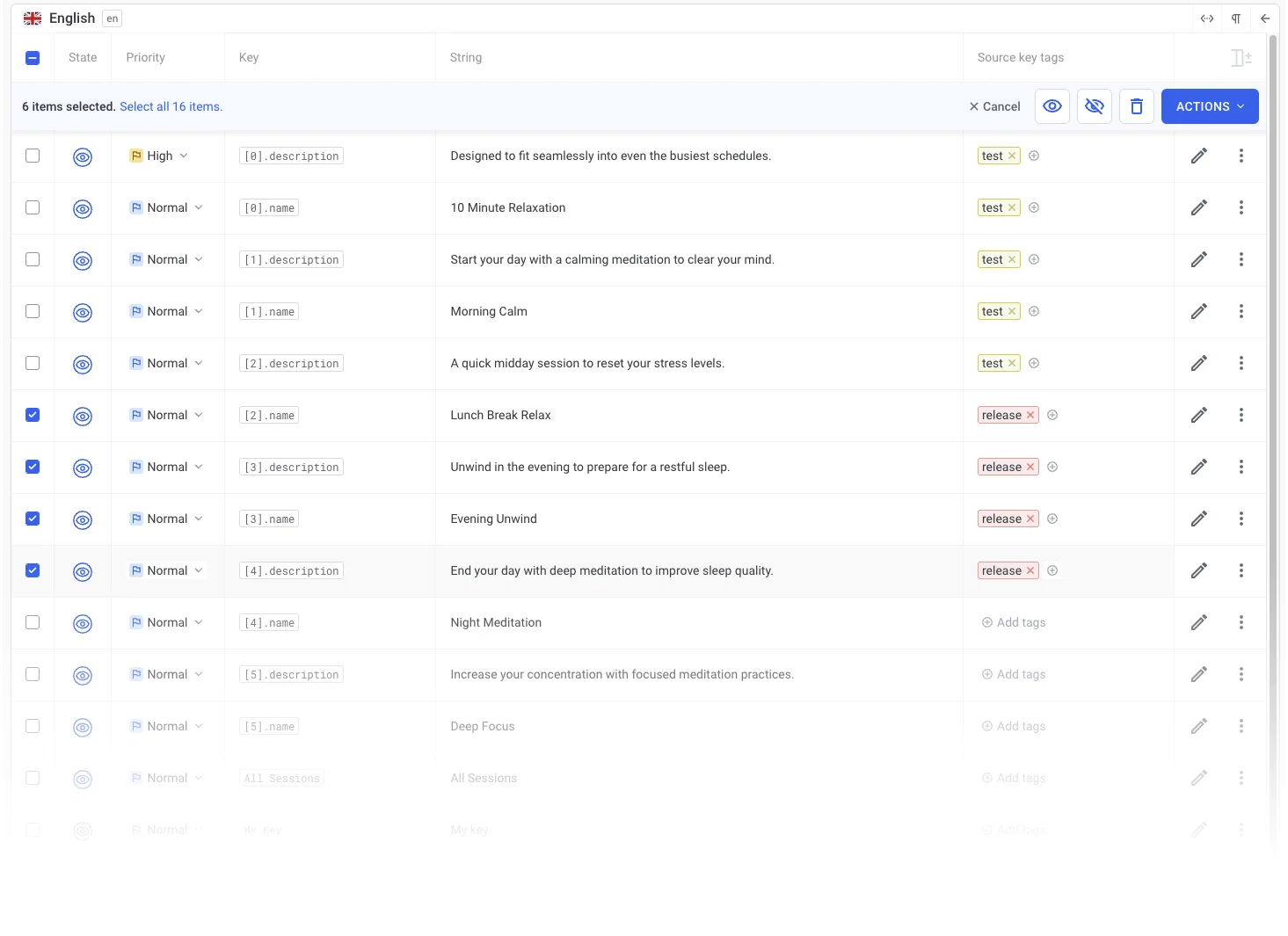Click the Priority column header

145,57
